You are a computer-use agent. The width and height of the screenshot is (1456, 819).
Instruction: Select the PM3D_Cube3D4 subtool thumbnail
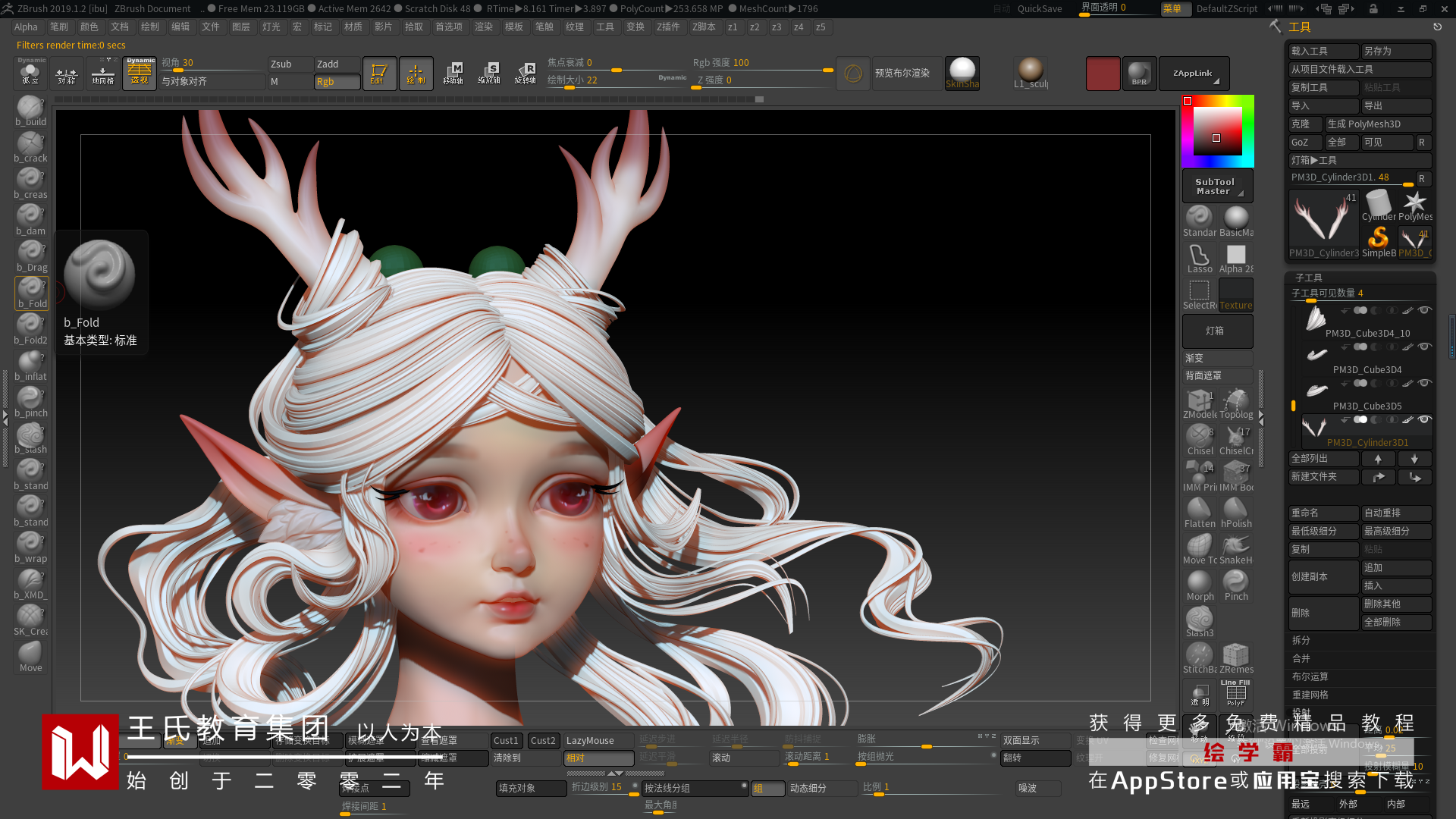point(1316,355)
